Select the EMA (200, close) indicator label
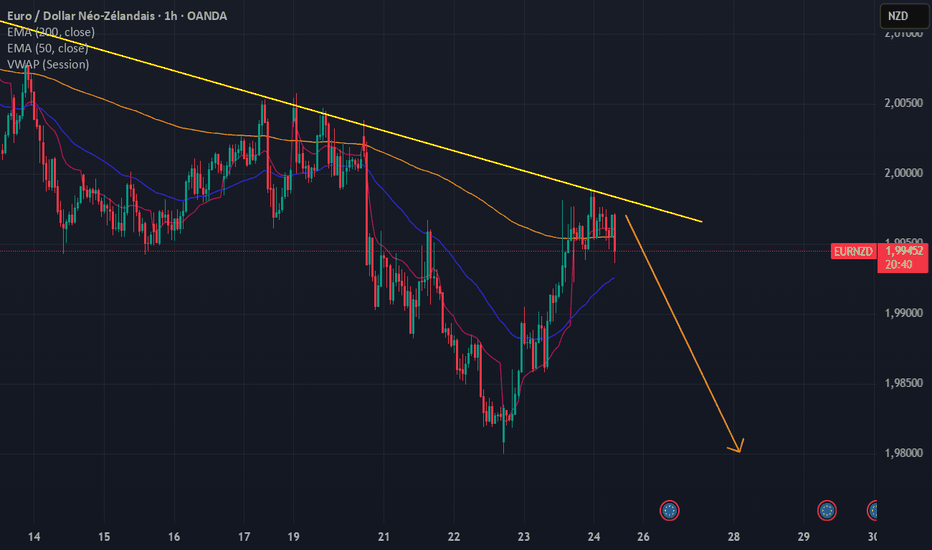 click(x=51, y=32)
